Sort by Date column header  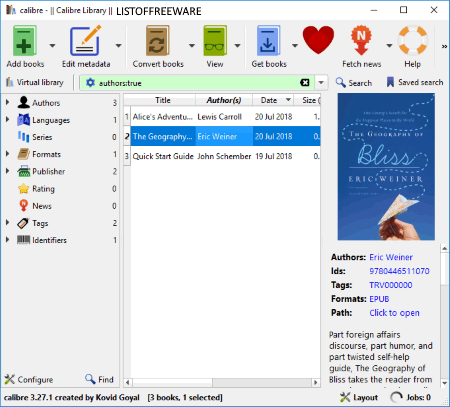click(x=272, y=100)
